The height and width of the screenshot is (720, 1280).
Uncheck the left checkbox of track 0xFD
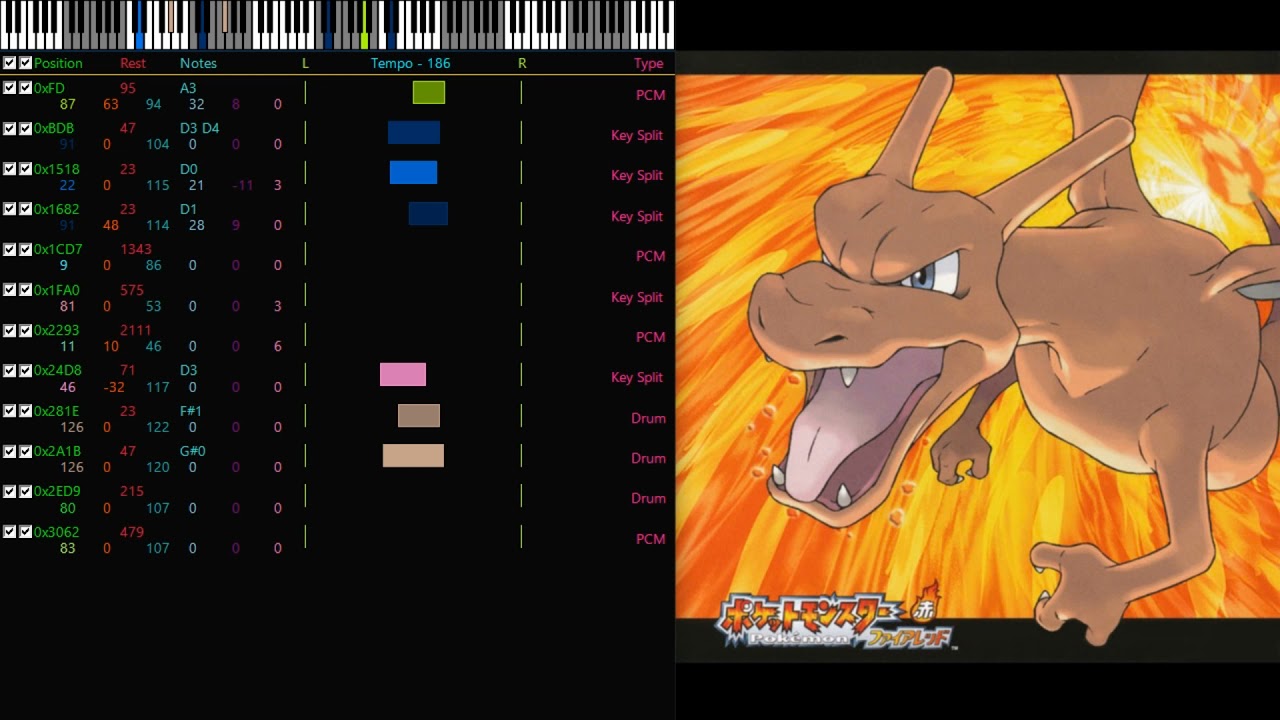[9, 88]
